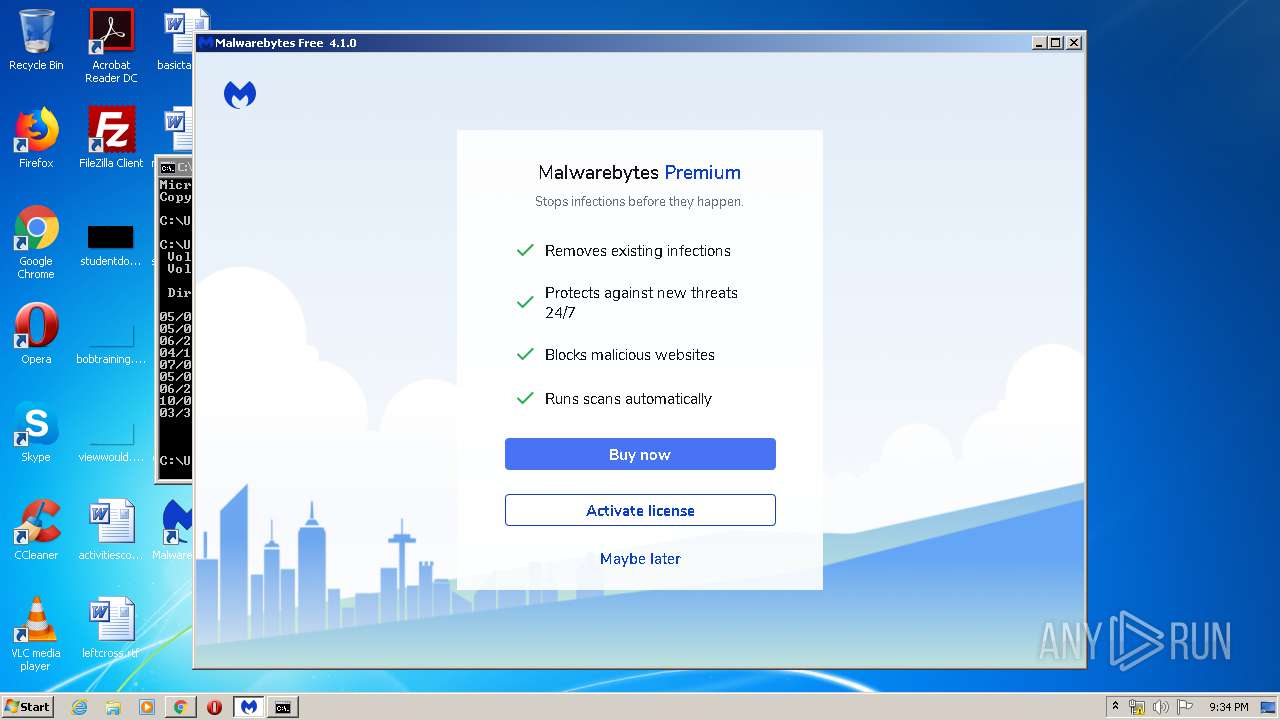The image size is (1280, 720).
Task: Choose the Maybe later link
Action: pos(640,559)
